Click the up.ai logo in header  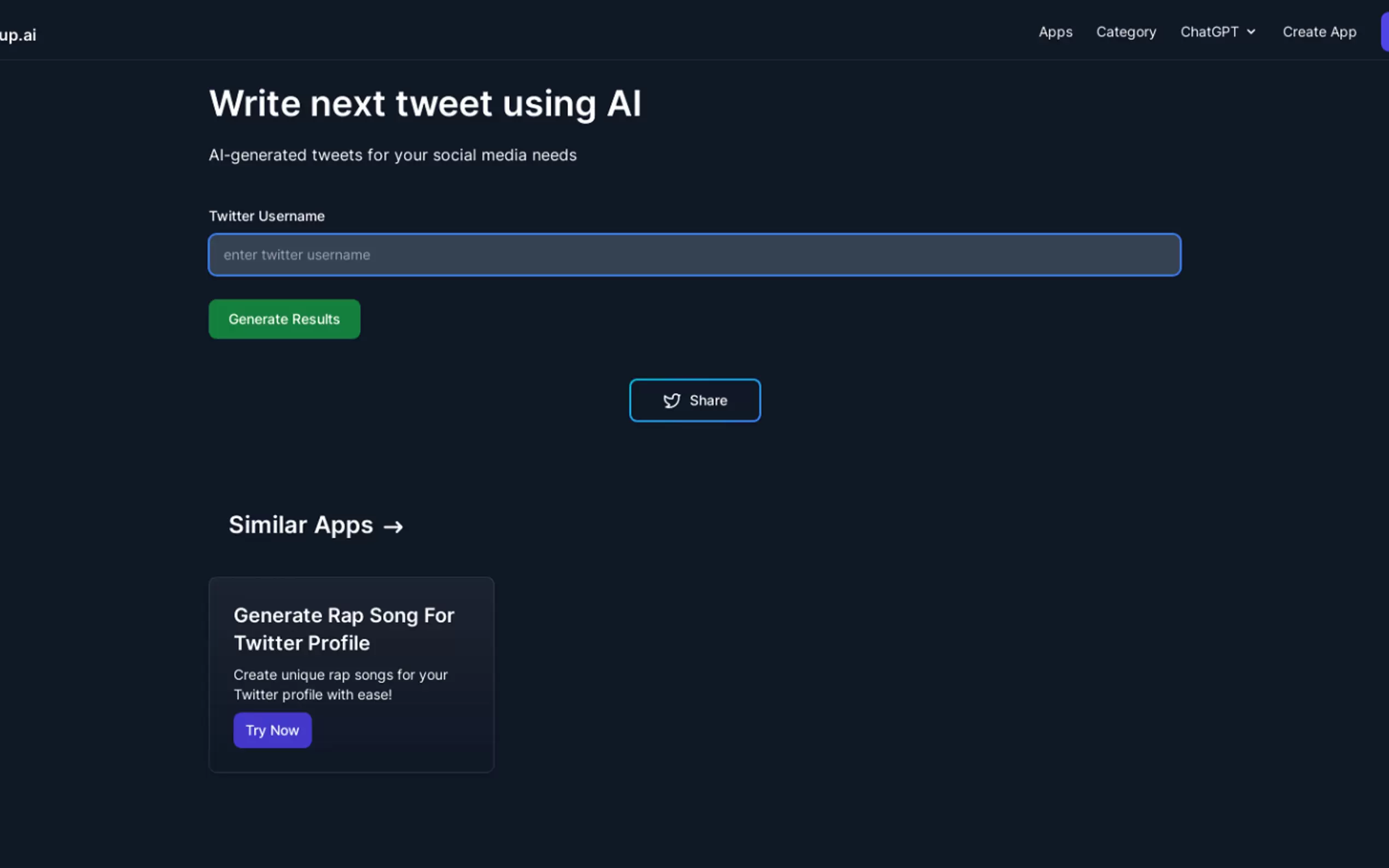point(17,35)
